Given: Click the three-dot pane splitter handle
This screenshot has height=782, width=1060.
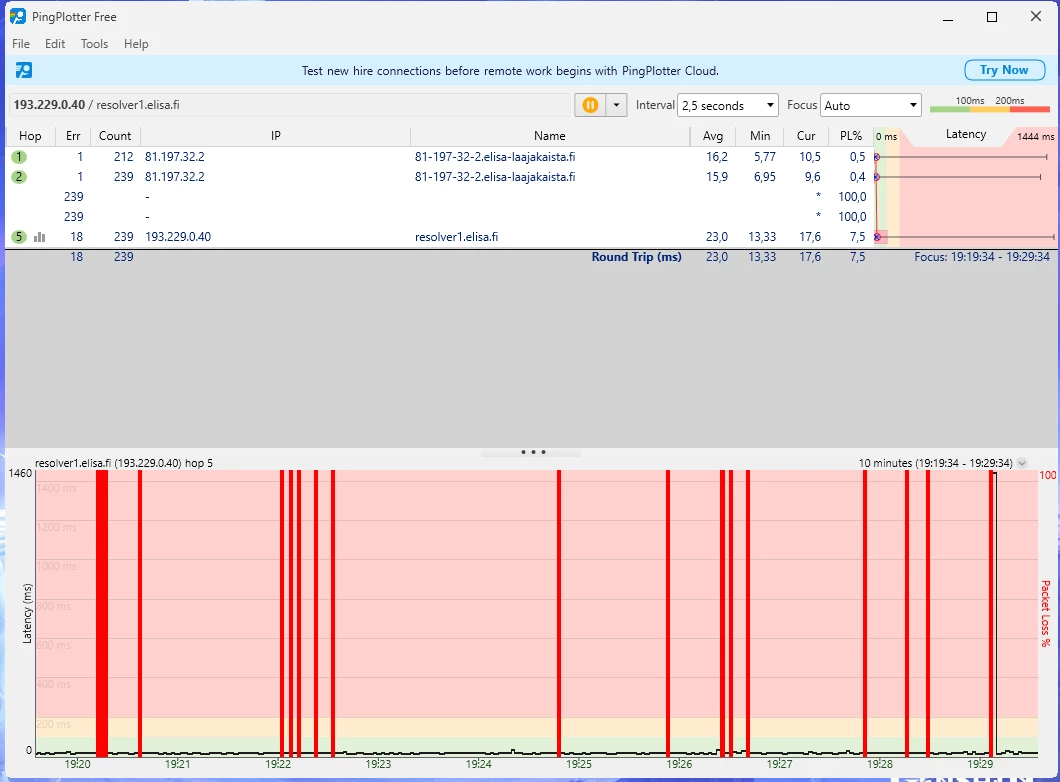Looking at the screenshot, I should (x=532, y=452).
